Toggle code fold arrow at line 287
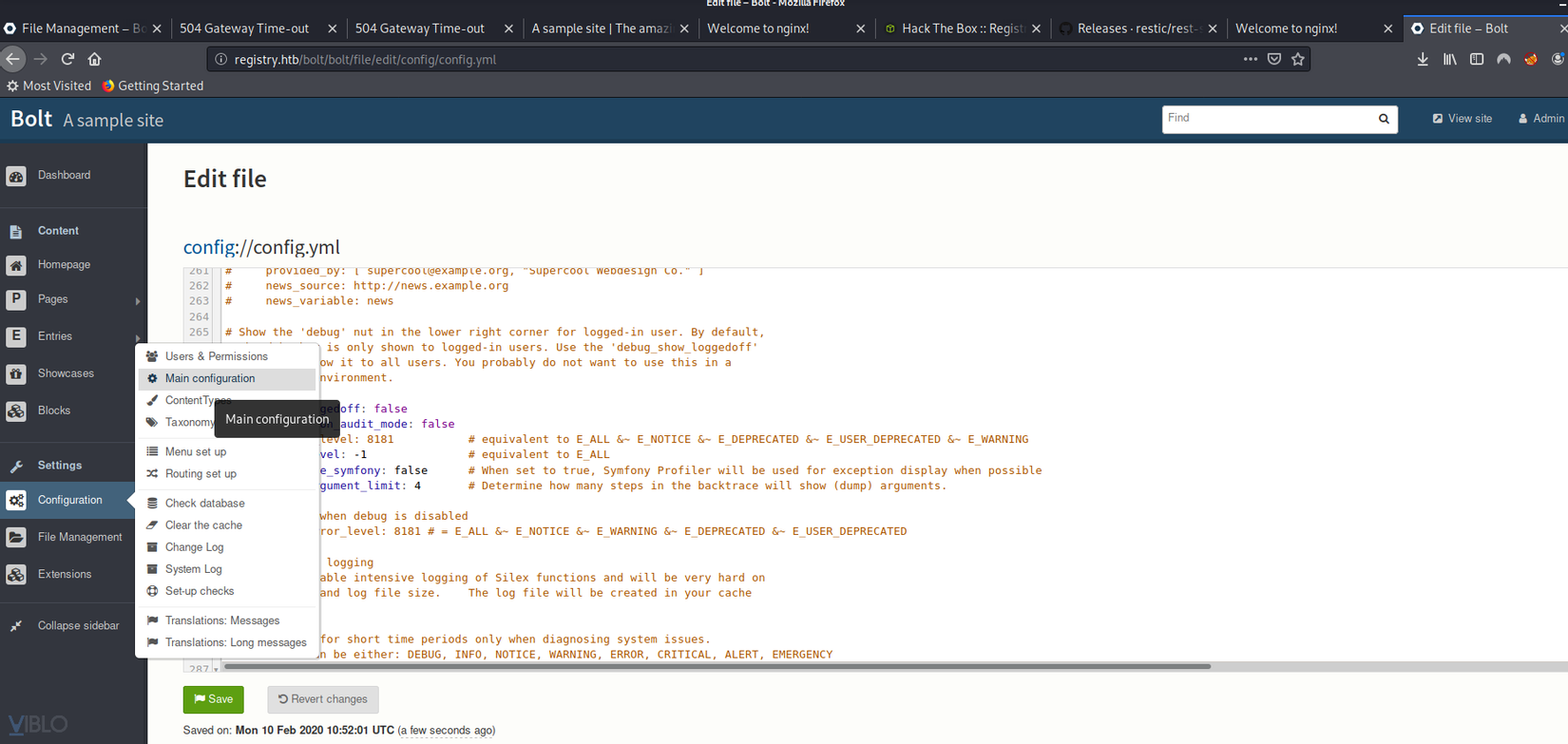The image size is (1568, 744). pos(217,669)
